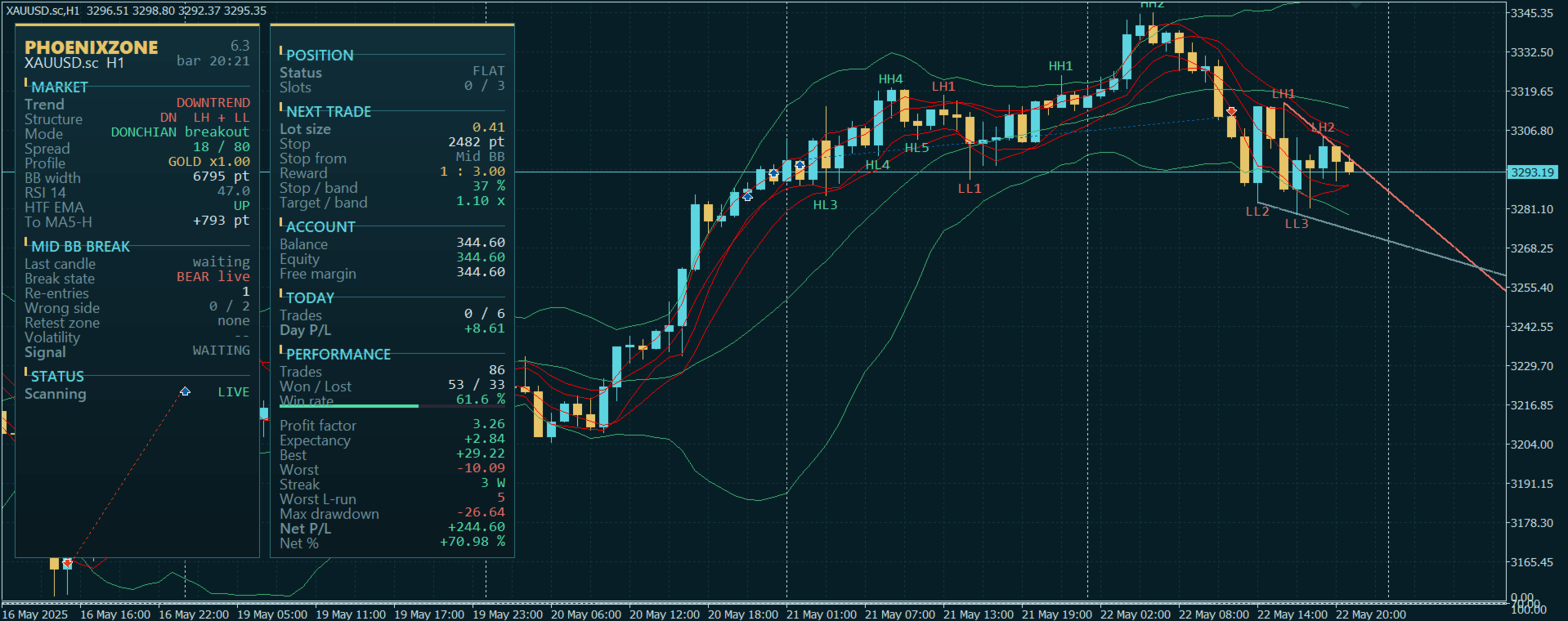This screenshot has height=621, width=1568.
Task: Click the TODAY section header
Action: tap(310, 297)
